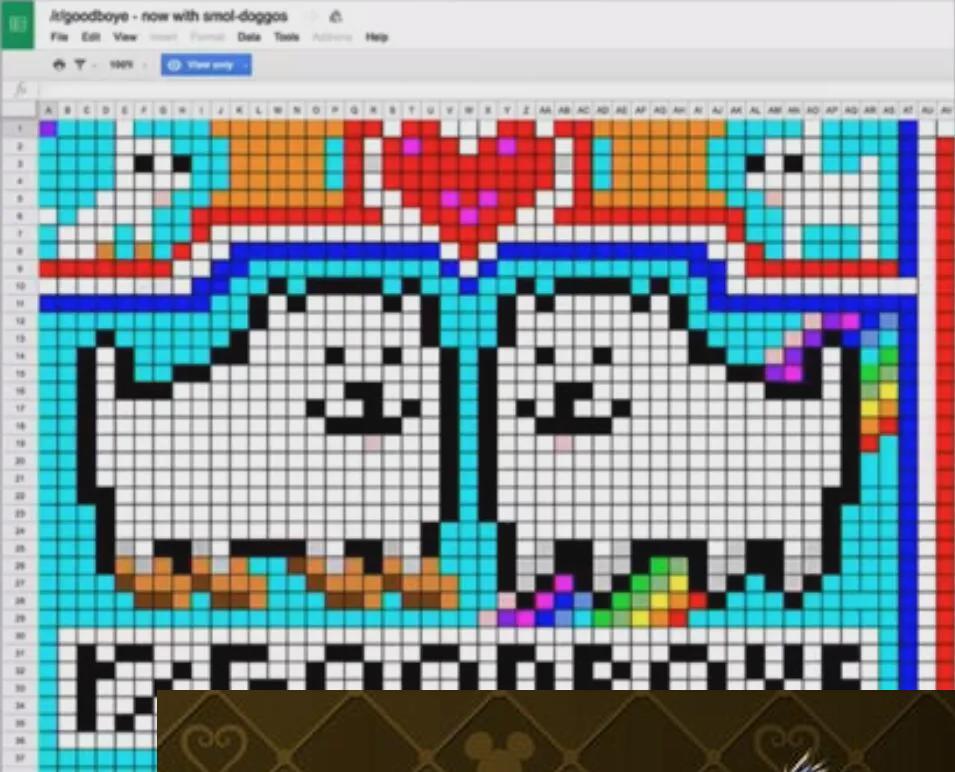Select black eye cell F3 of small dog
Screen dimensions: 955x772
[x=143, y=163]
